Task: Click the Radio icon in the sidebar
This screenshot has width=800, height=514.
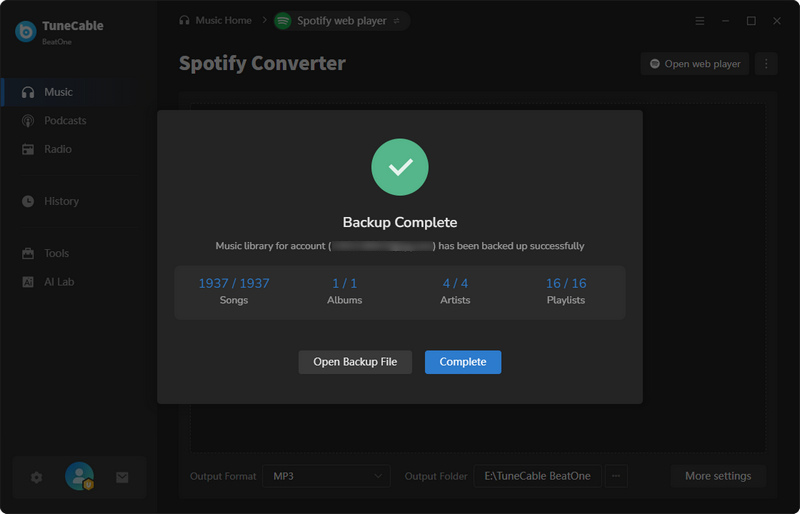Action: tap(28, 149)
